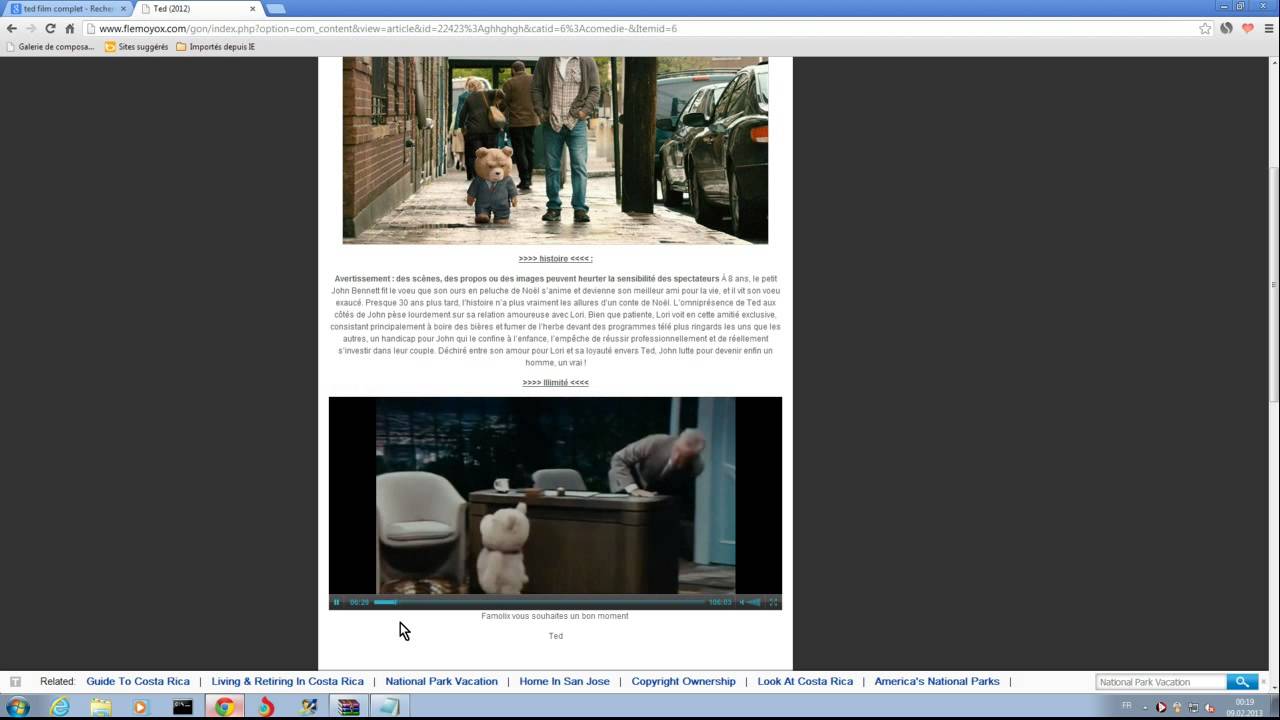Open 'Guide To Costa Rica' related link
This screenshot has width=1280, height=720.
coord(138,681)
